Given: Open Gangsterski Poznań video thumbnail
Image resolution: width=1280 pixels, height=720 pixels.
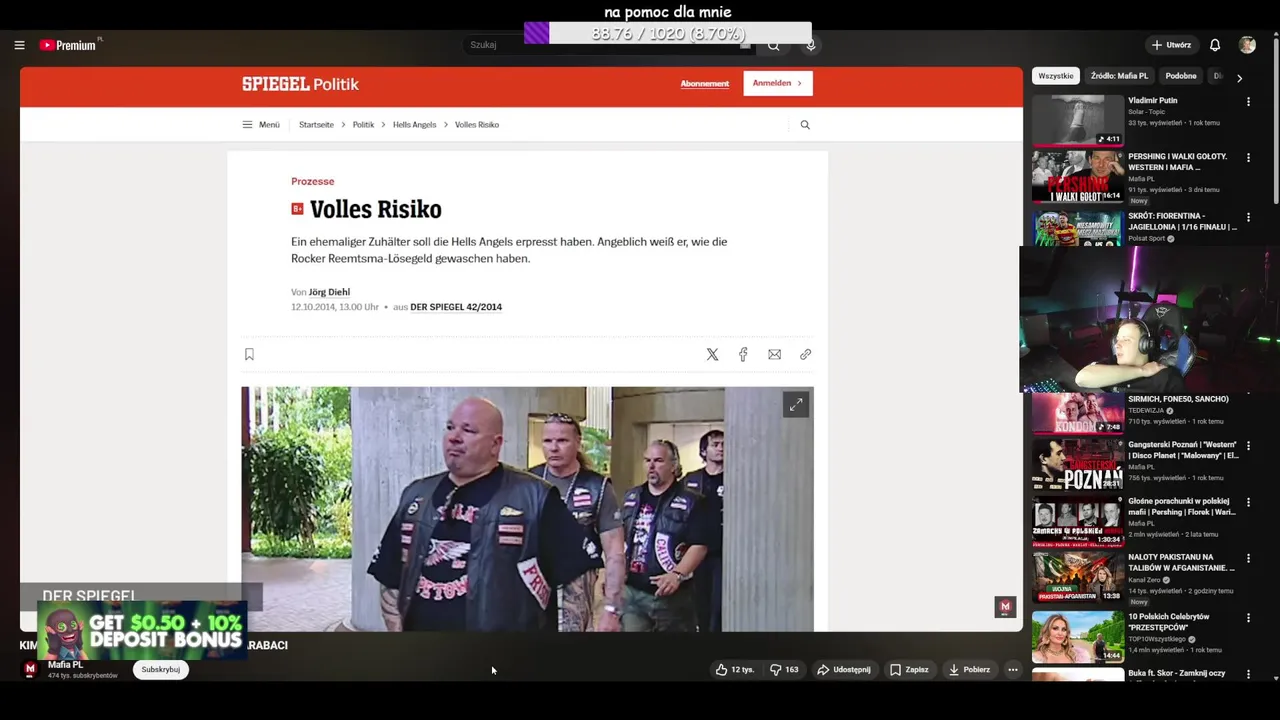Looking at the screenshot, I should (1078, 464).
